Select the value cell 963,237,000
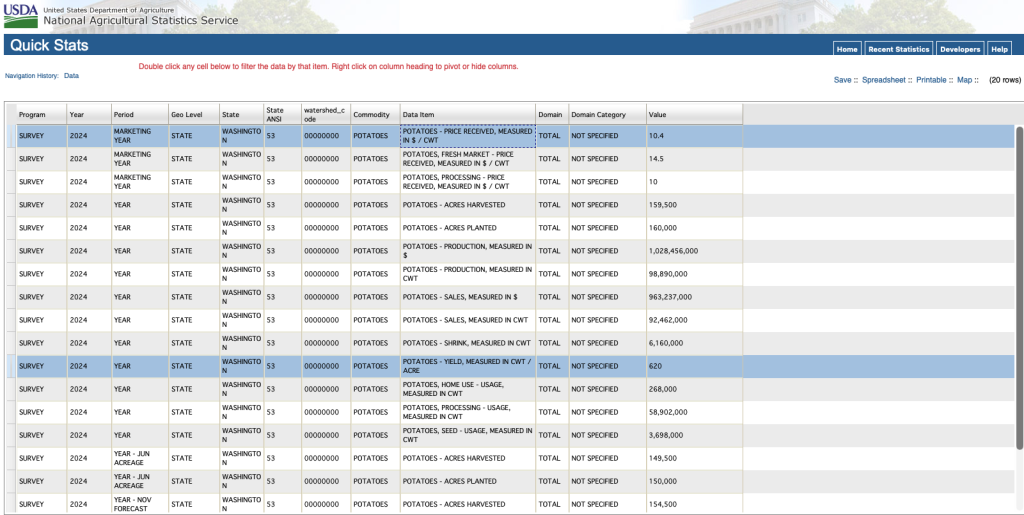The width and height of the screenshot is (1024, 515). coord(694,297)
